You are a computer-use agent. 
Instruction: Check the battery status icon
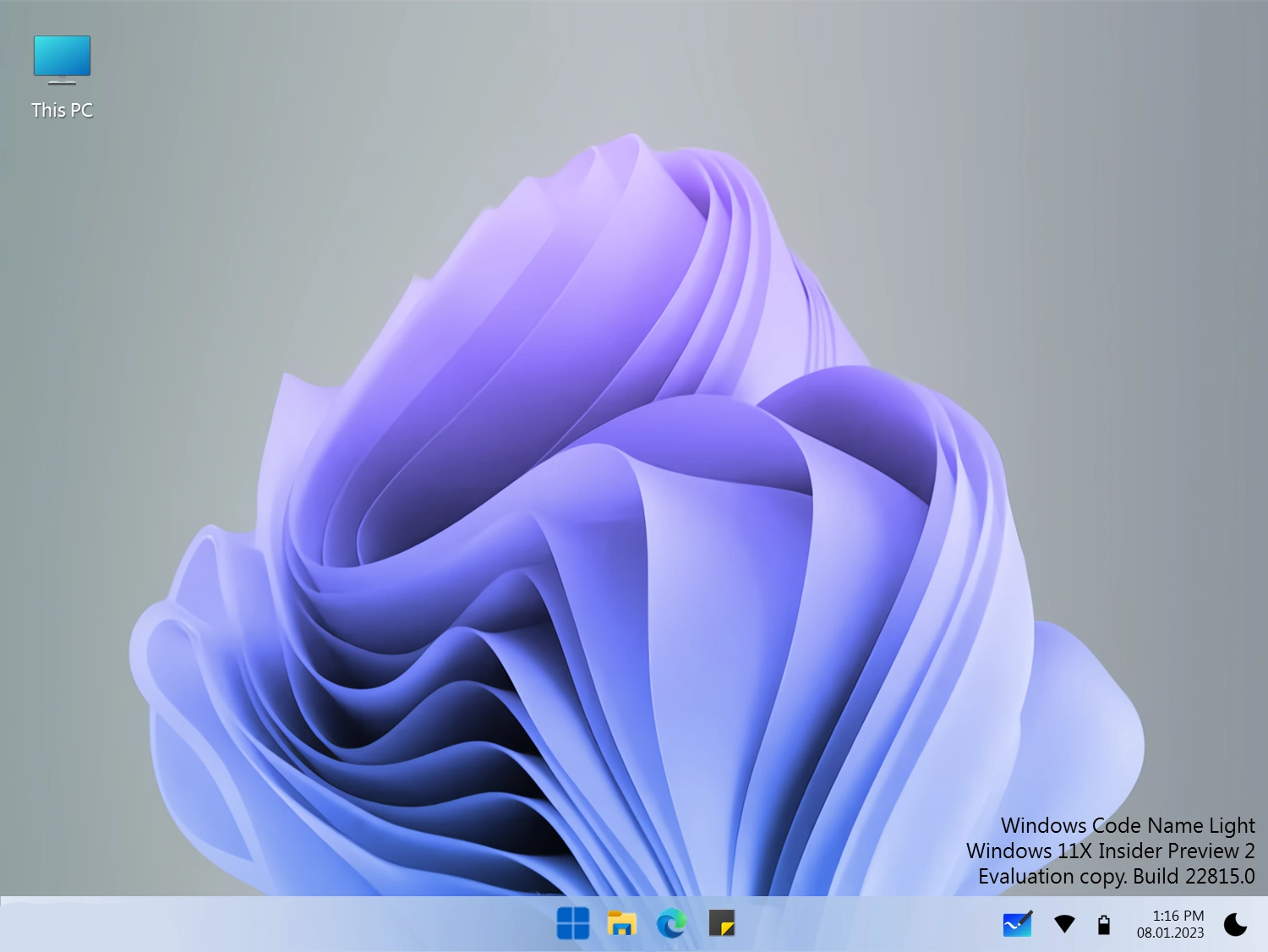[x=1104, y=924]
